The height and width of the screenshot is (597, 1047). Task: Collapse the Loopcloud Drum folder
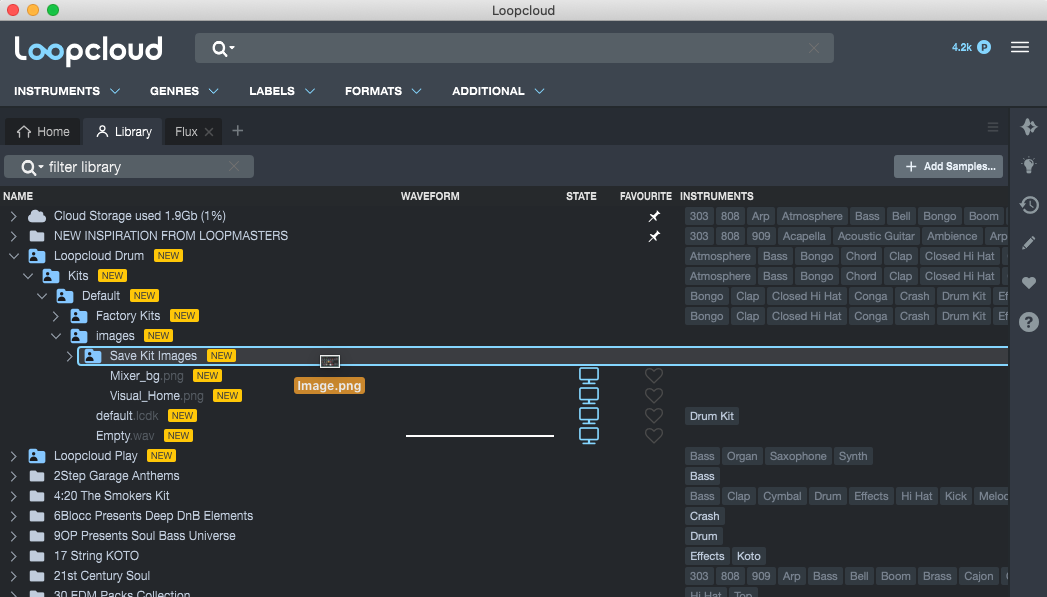click(13, 256)
